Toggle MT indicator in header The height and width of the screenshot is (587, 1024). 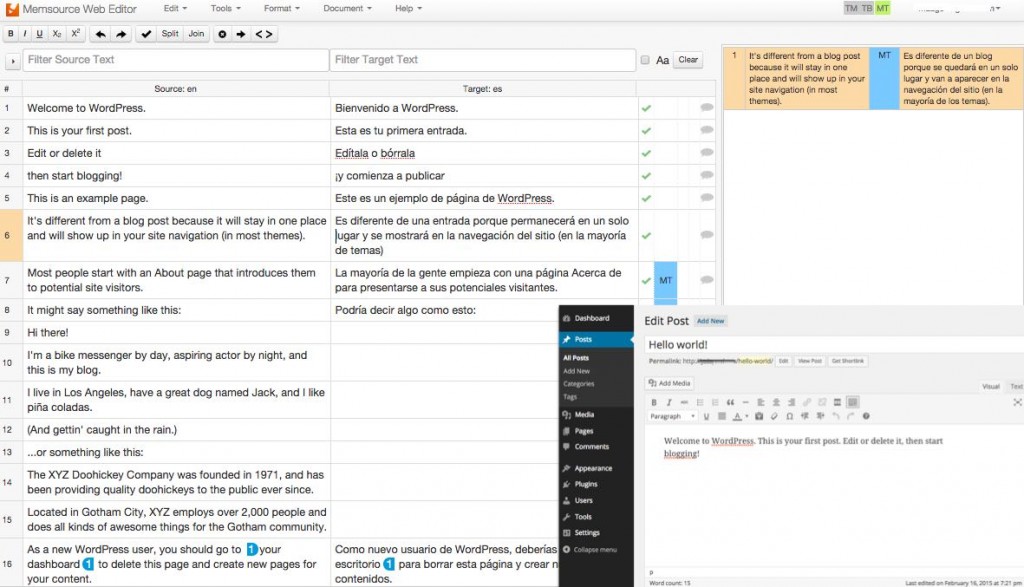coord(883,8)
